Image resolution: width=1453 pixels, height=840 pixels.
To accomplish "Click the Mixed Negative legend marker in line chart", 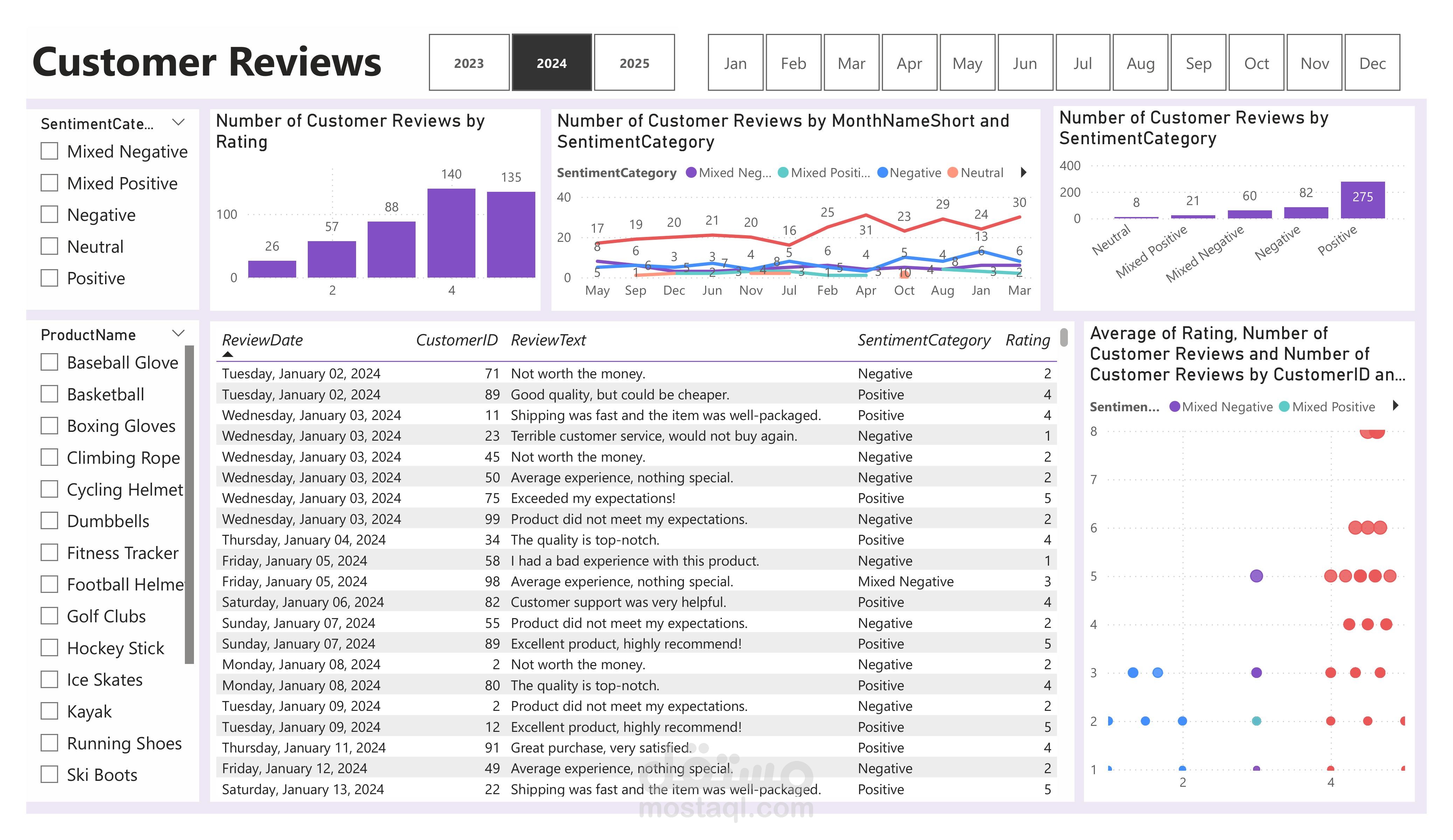I will pyautogui.click(x=691, y=173).
